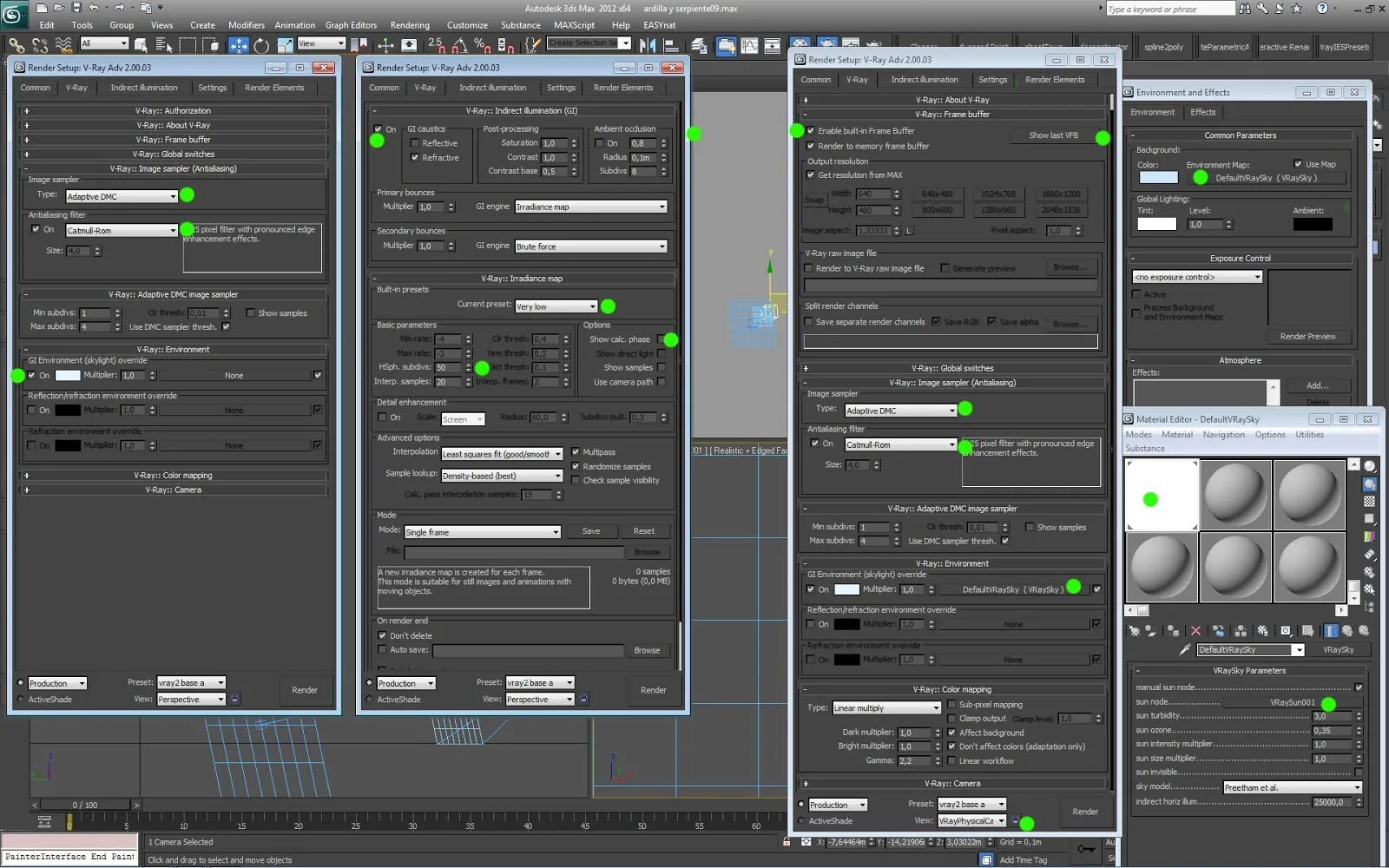
Task: Click the Delete red X in Material Editor
Action: 1195,631
